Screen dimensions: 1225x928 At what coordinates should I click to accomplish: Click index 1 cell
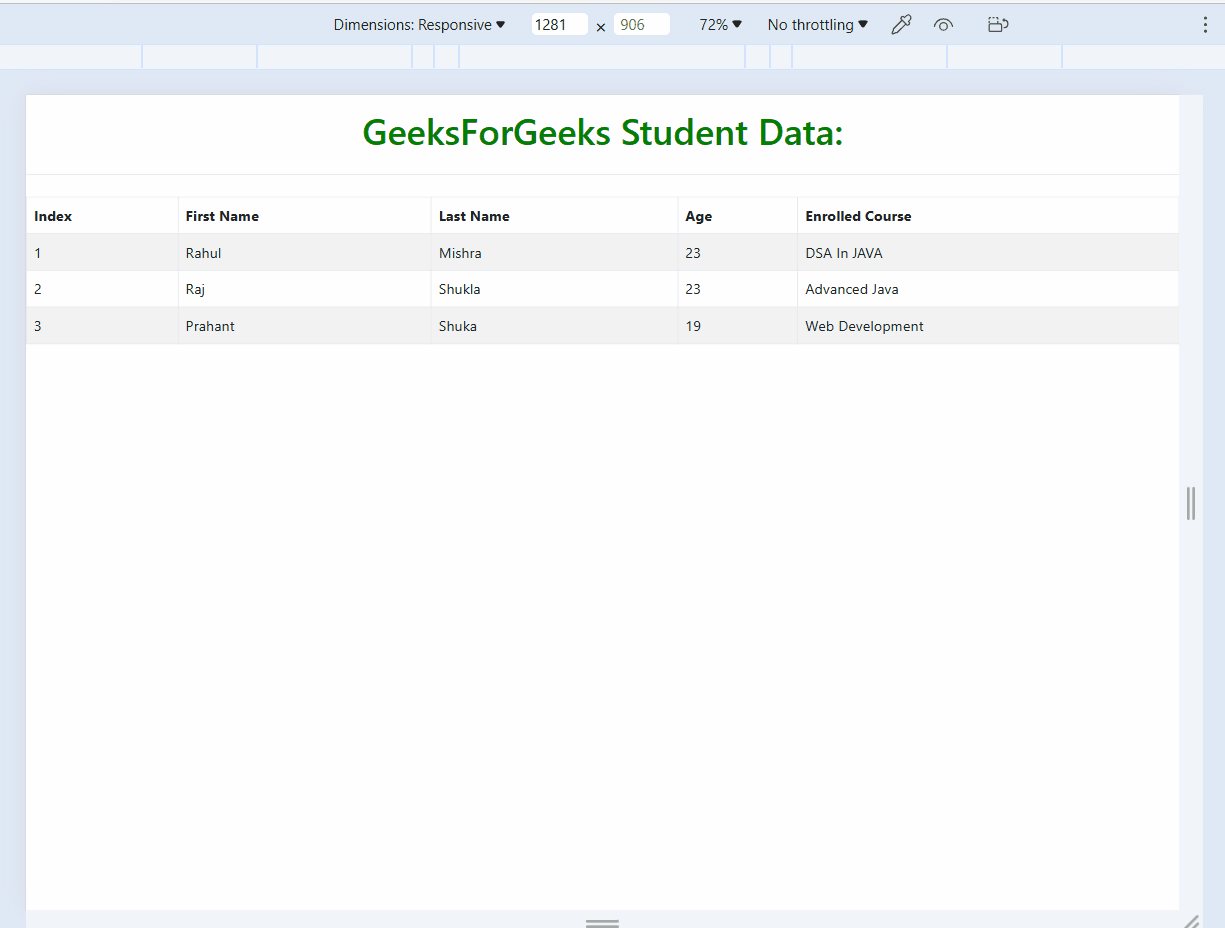pos(102,253)
